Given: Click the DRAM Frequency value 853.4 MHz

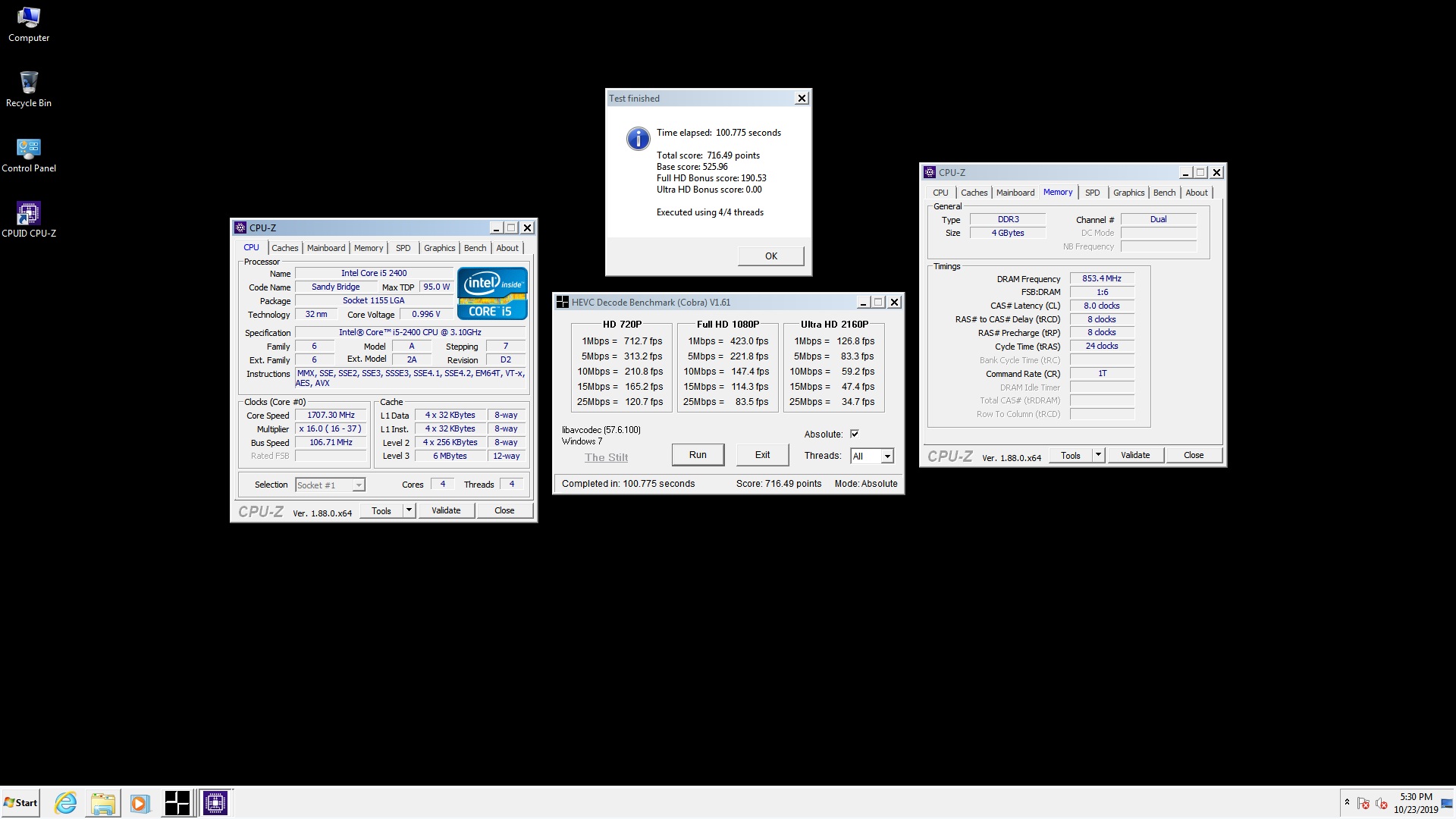Looking at the screenshot, I should 1102,278.
